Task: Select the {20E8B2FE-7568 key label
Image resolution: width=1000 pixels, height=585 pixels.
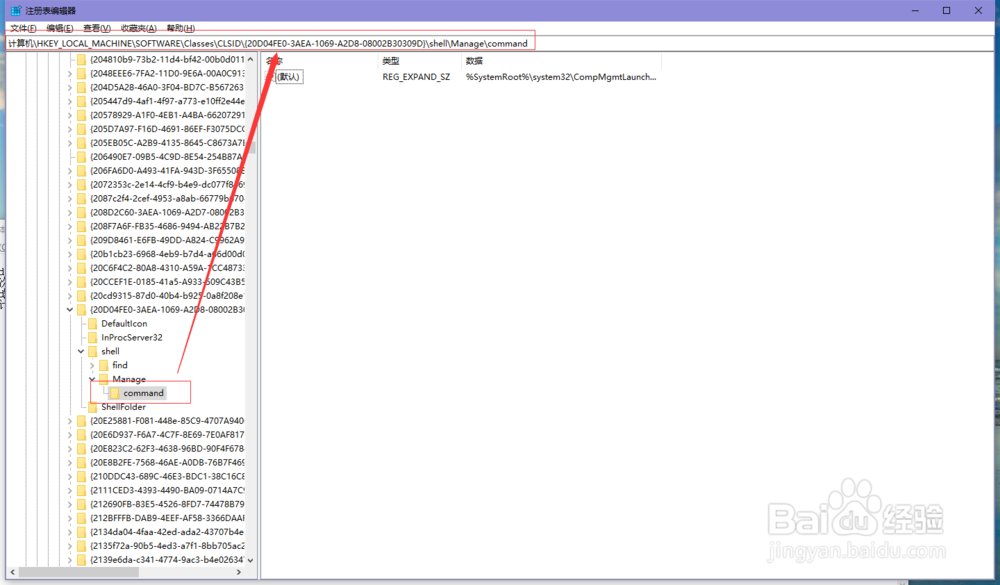Action: [167, 463]
